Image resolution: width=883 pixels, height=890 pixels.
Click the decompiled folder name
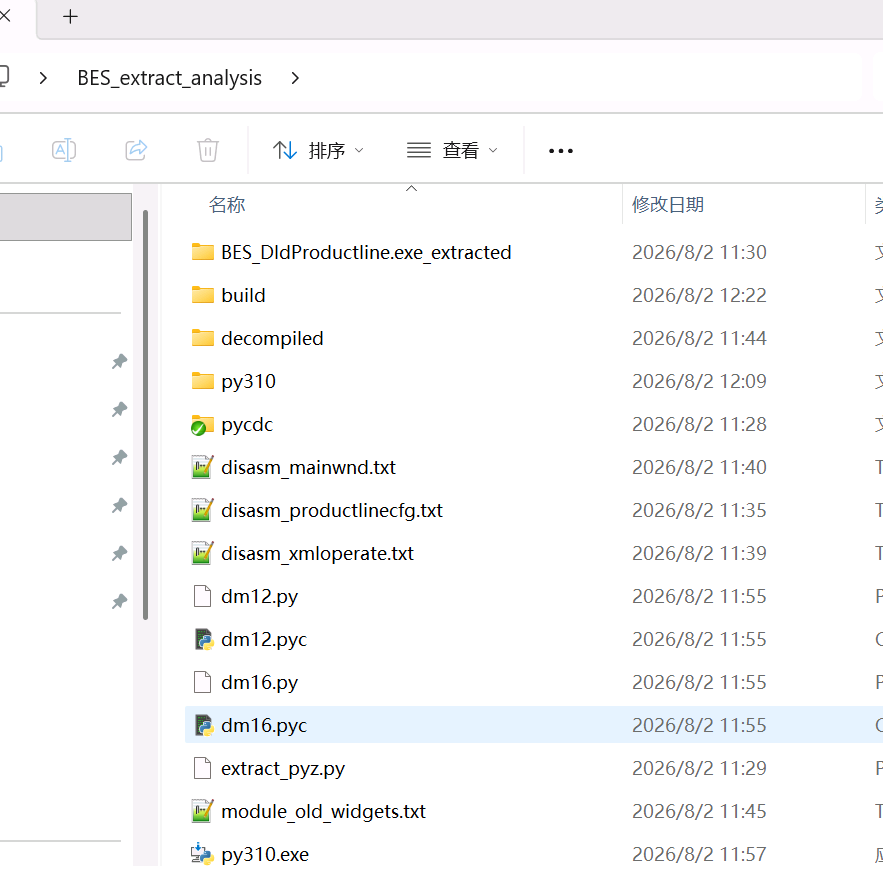click(272, 338)
